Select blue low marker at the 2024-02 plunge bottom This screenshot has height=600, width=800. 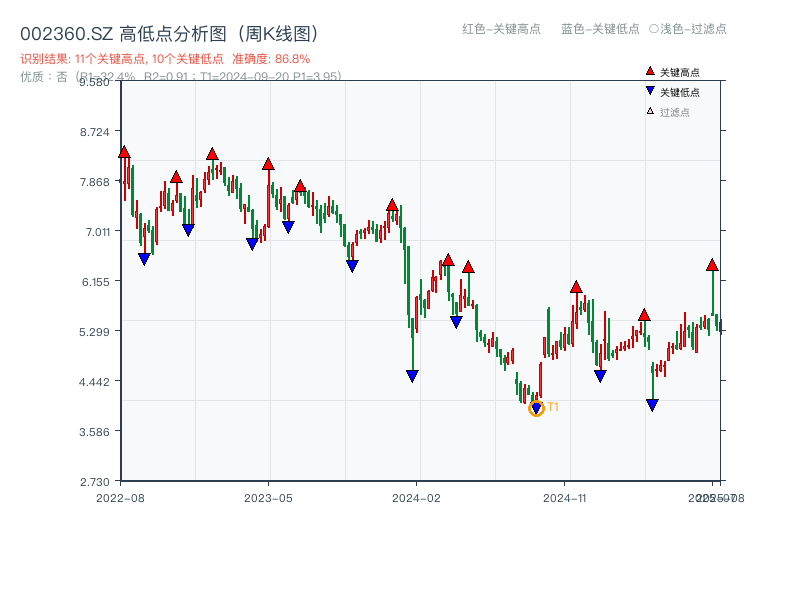coord(413,377)
